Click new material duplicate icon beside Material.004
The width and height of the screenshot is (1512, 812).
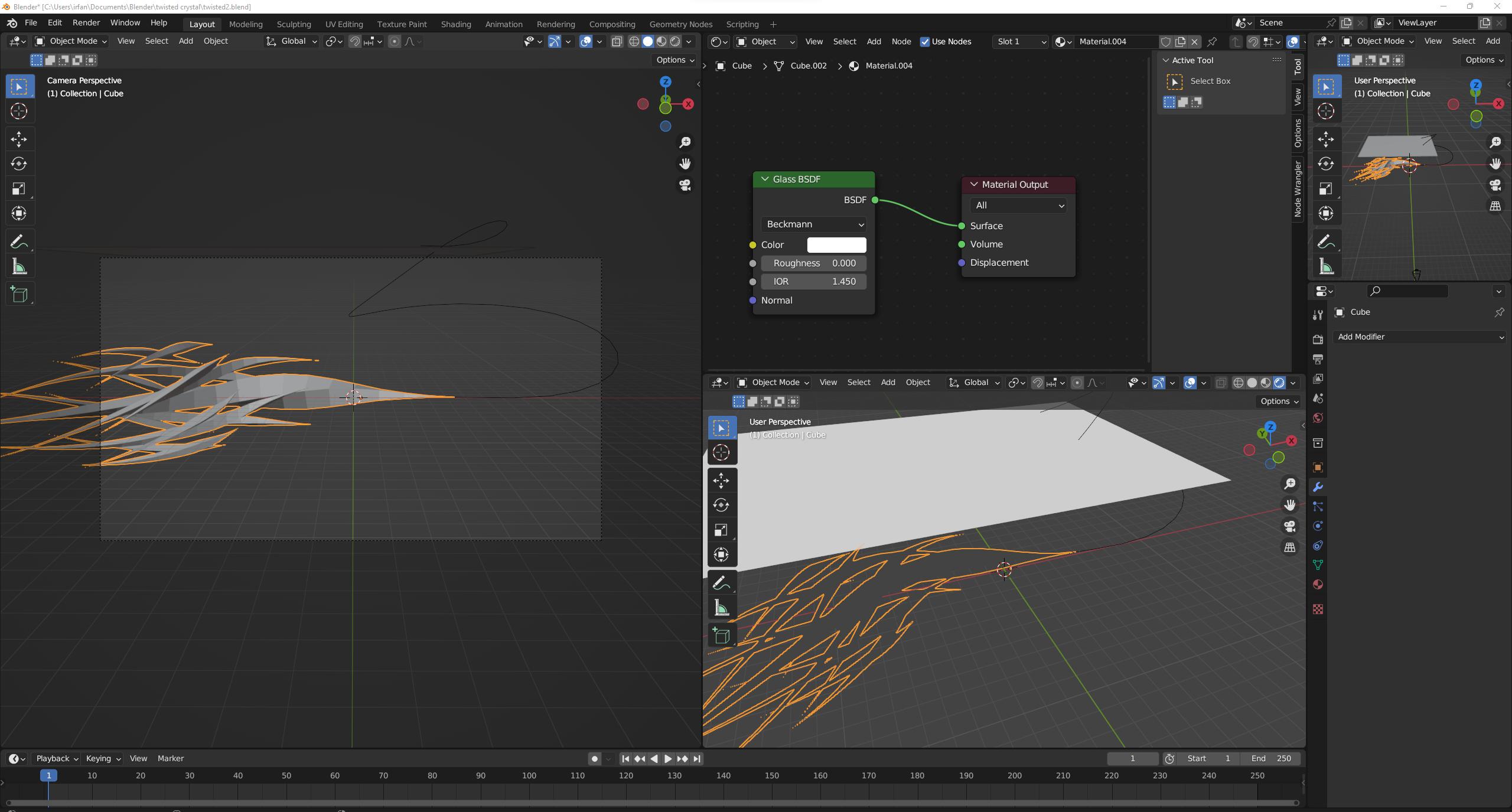pos(1180,41)
